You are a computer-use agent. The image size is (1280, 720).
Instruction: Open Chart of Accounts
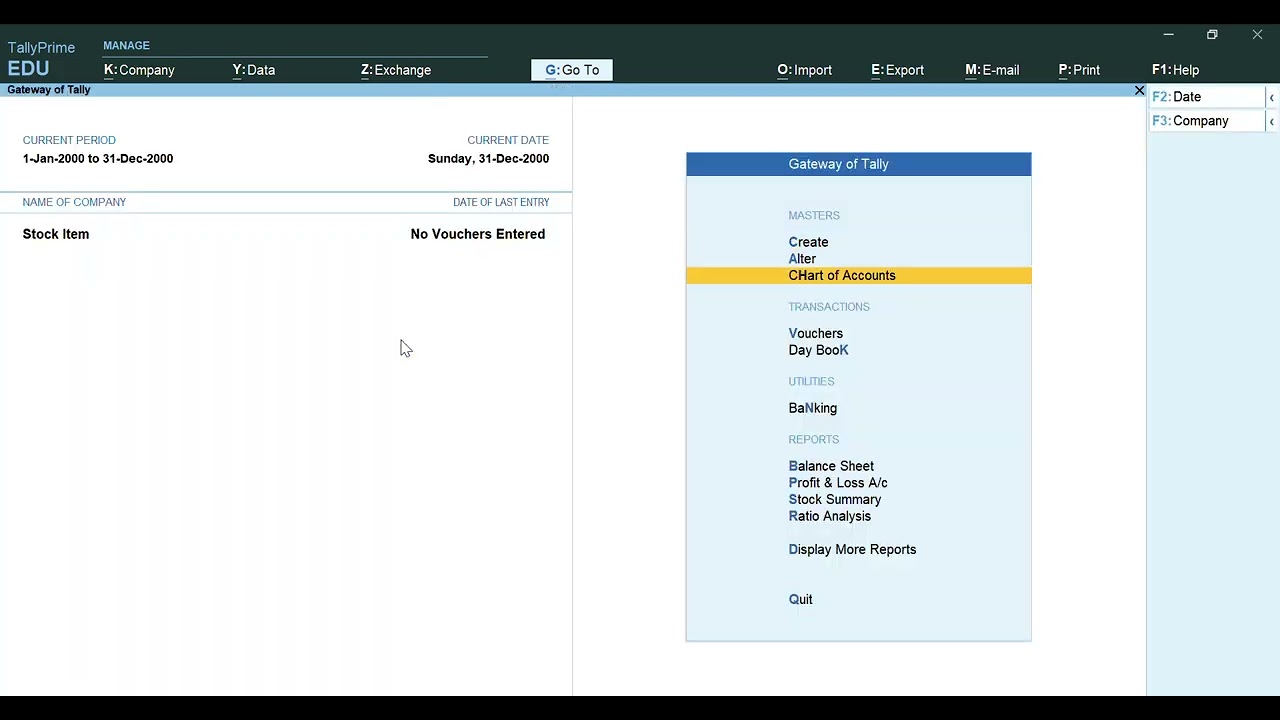(858, 276)
